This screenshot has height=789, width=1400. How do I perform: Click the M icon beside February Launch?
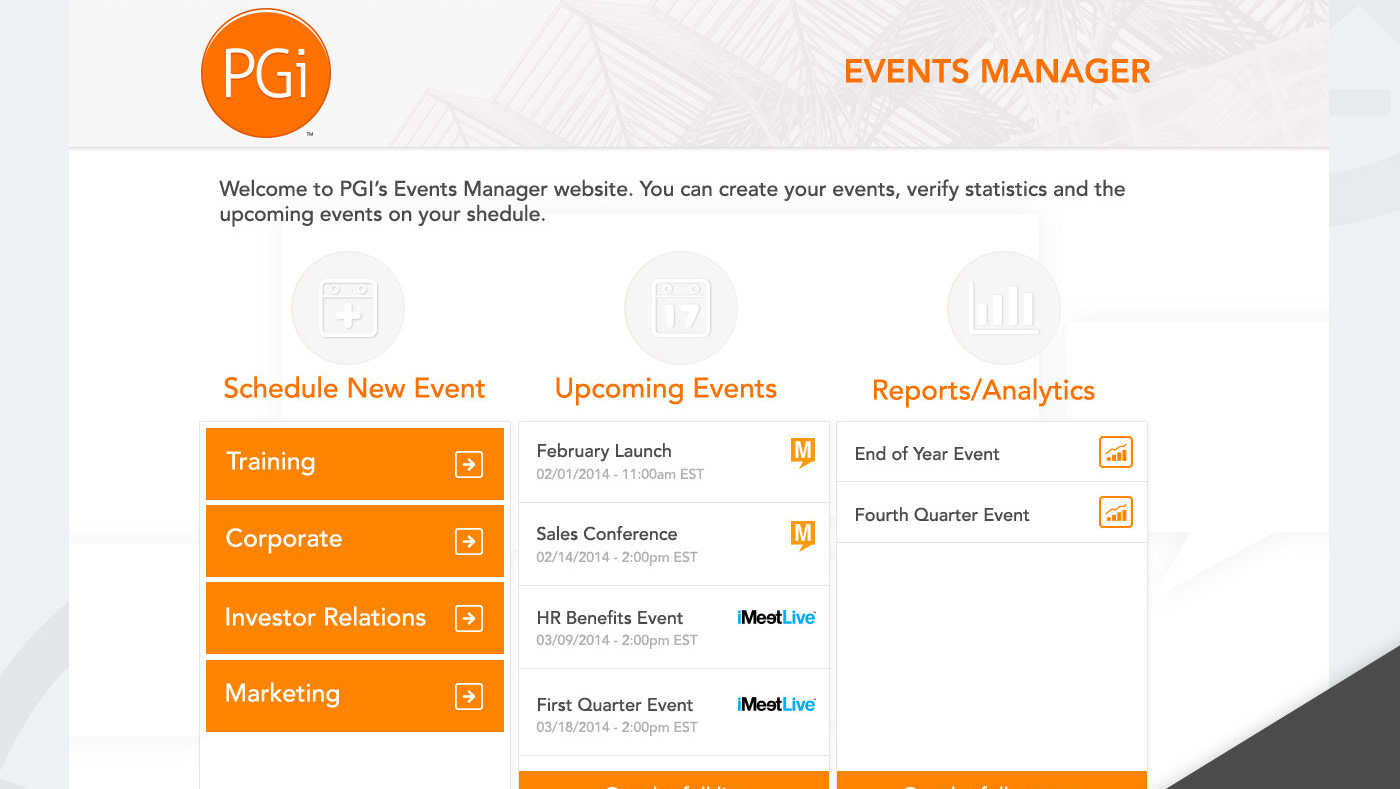click(802, 454)
